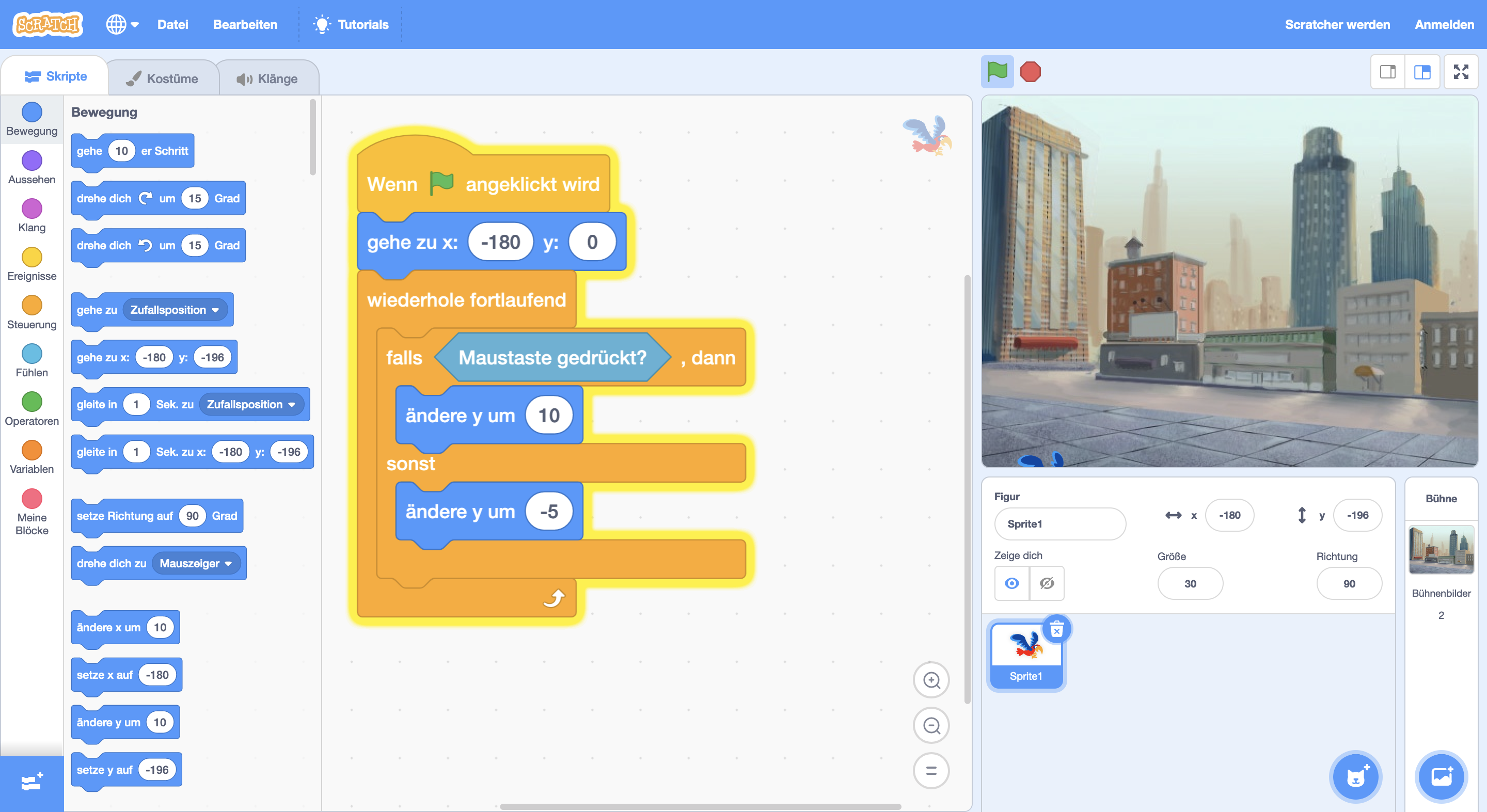Delete Sprite1 with the trash icon
The image size is (1487, 812).
coord(1056,629)
